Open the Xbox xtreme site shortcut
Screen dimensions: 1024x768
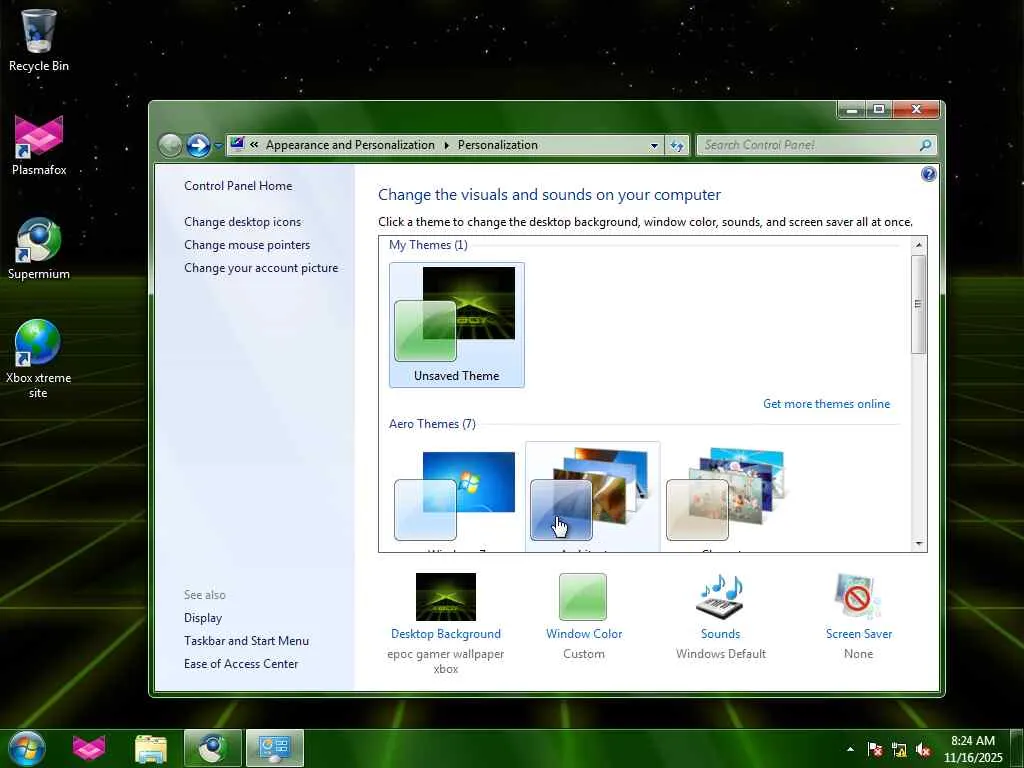(39, 358)
